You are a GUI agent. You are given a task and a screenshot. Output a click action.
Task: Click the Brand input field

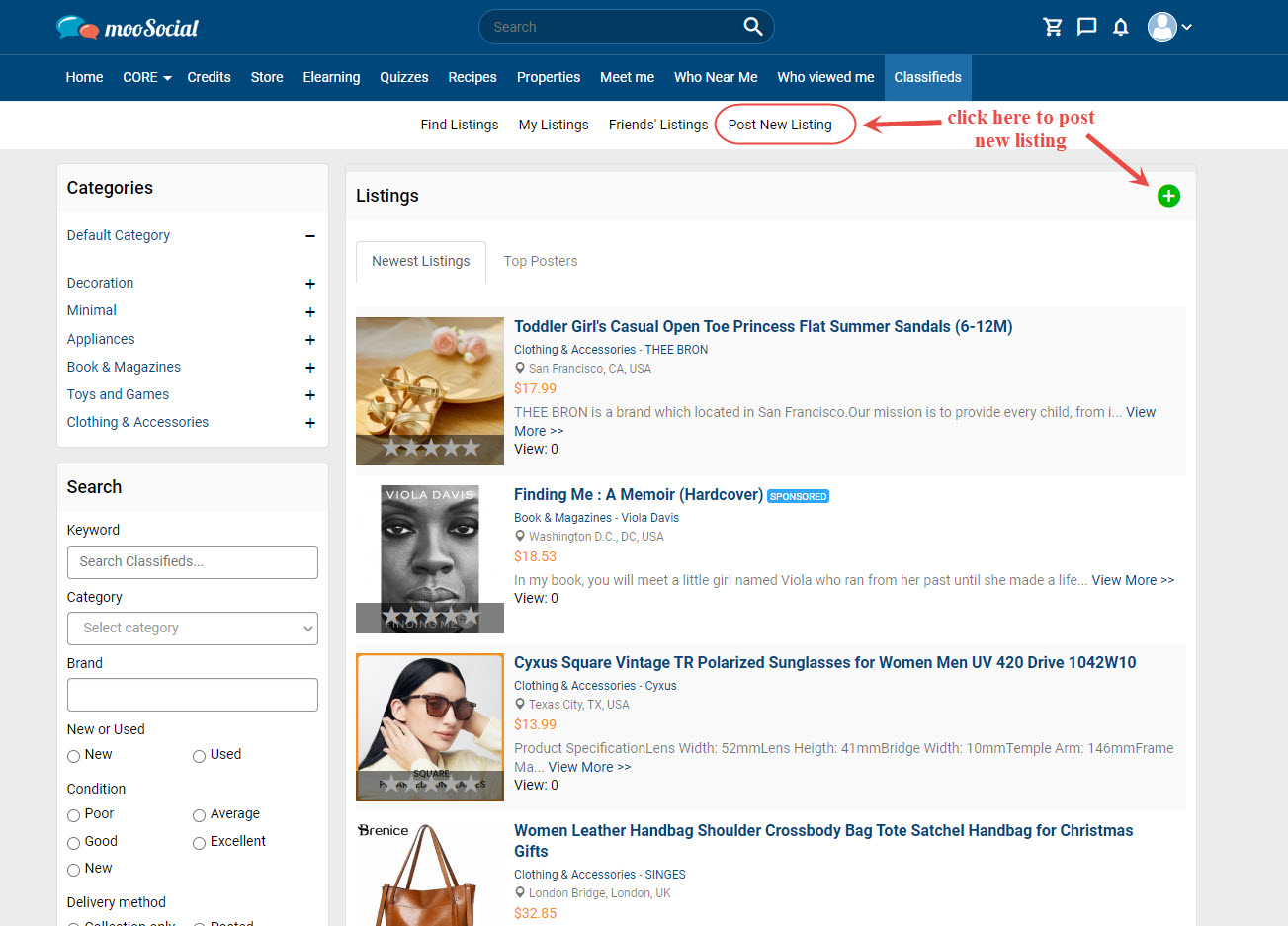coord(193,695)
